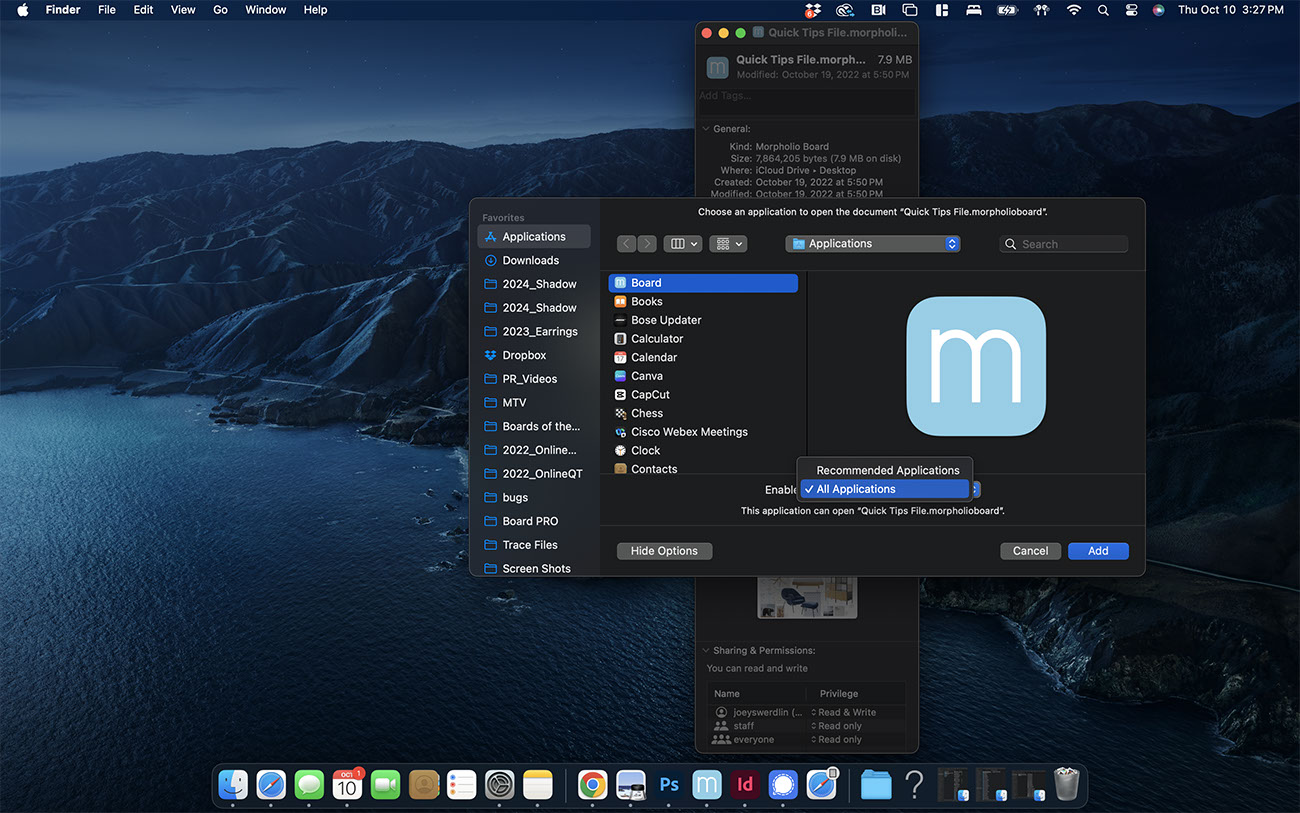The image size is (1300, 813).
Task: Collapse the Sharing & Permissions section
Action: tap(706, 651)
